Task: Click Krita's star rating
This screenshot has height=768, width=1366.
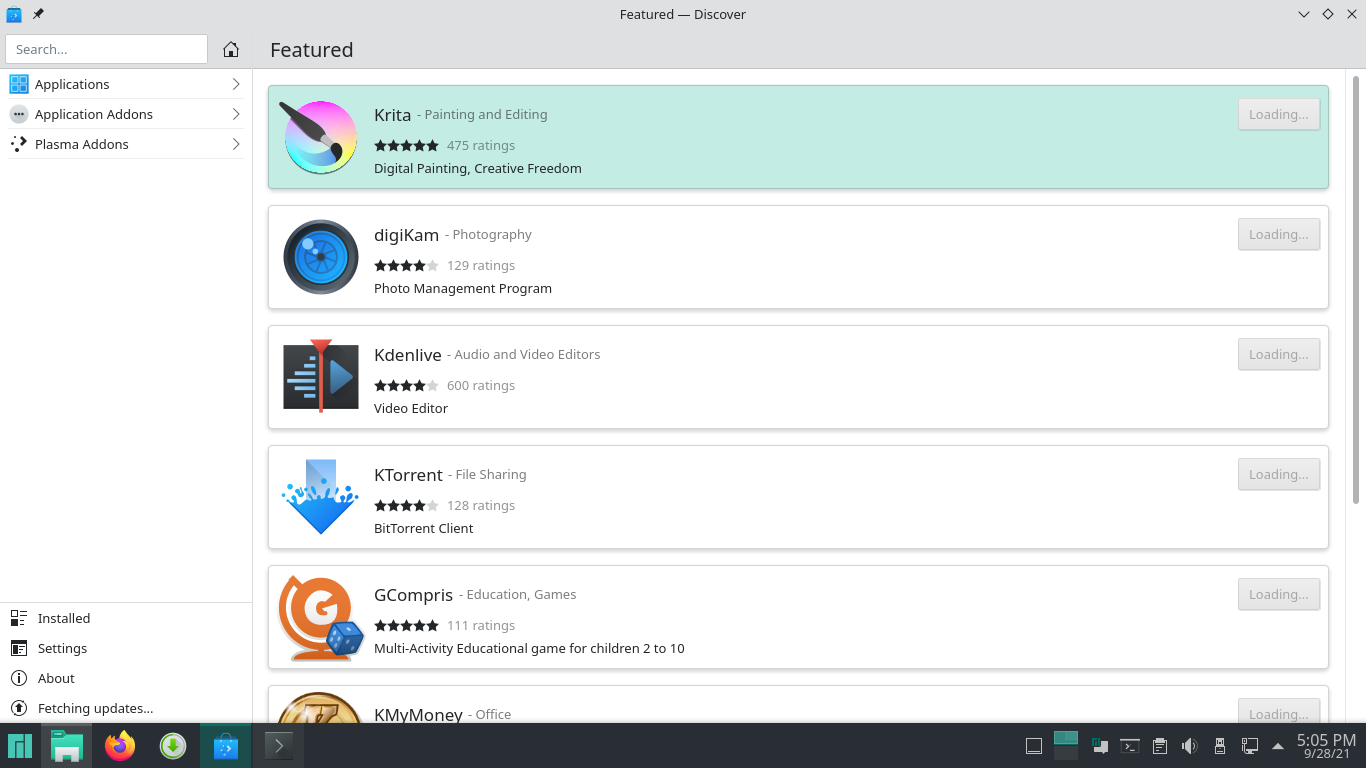Action: [x=406, y=145]
